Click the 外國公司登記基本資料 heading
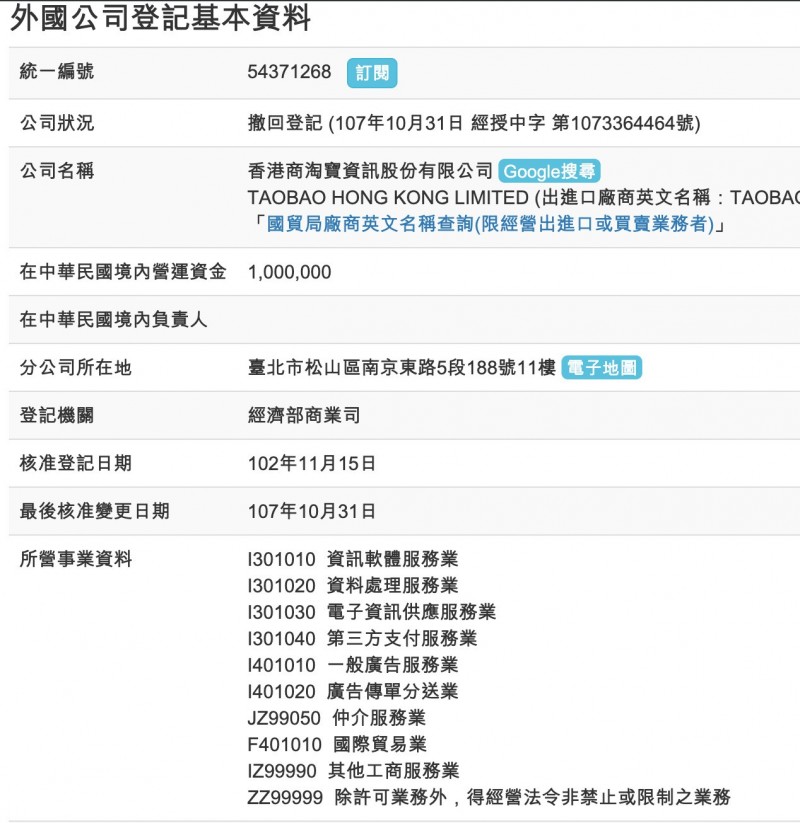 (161, 19)
